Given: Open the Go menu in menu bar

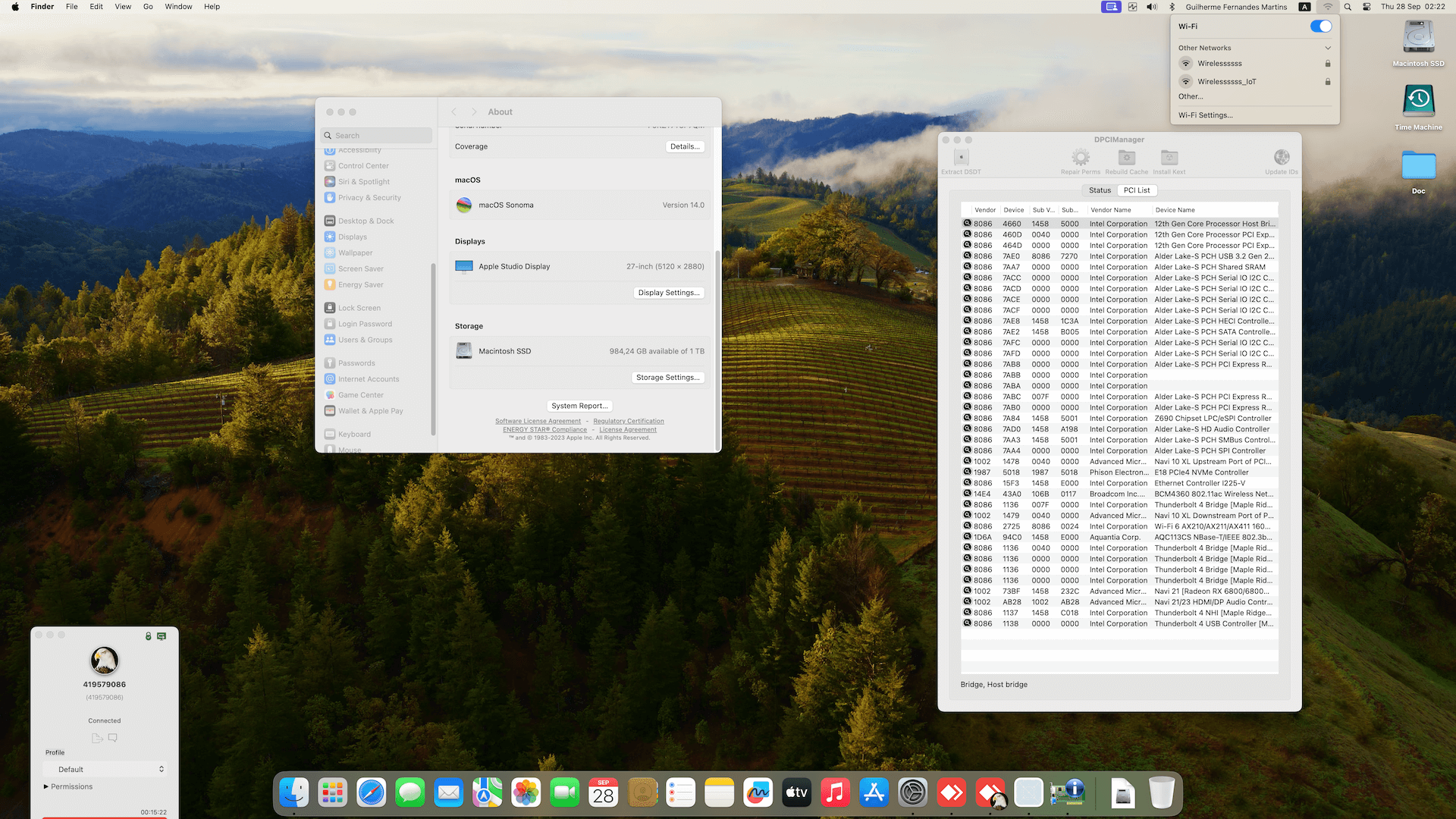Looking at the screenshot, I should (x=148, y=7).
